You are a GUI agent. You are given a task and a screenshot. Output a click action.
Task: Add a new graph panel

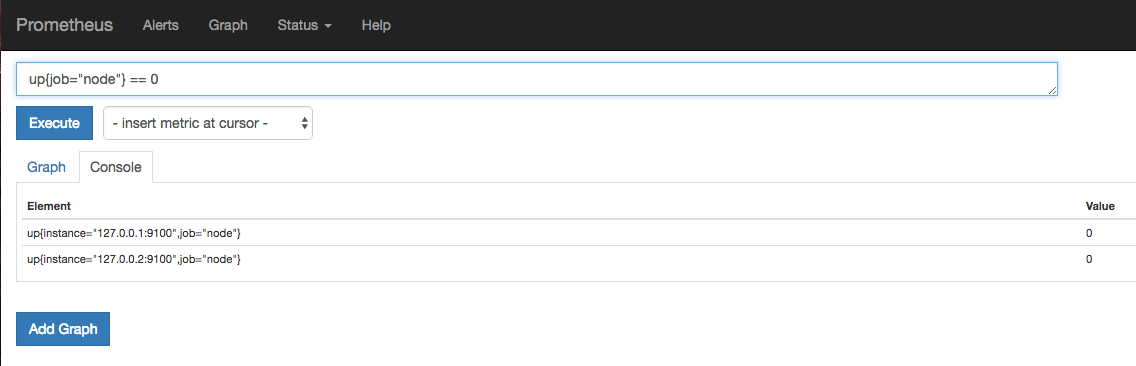pyautogui.click(x=63, y=329)
